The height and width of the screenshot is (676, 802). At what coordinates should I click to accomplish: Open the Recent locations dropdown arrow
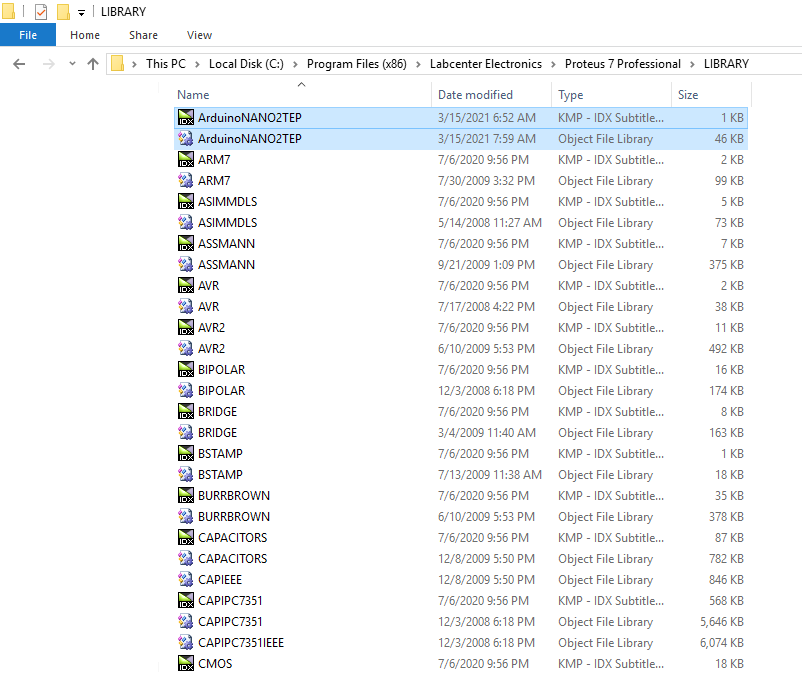pos(72,64)
